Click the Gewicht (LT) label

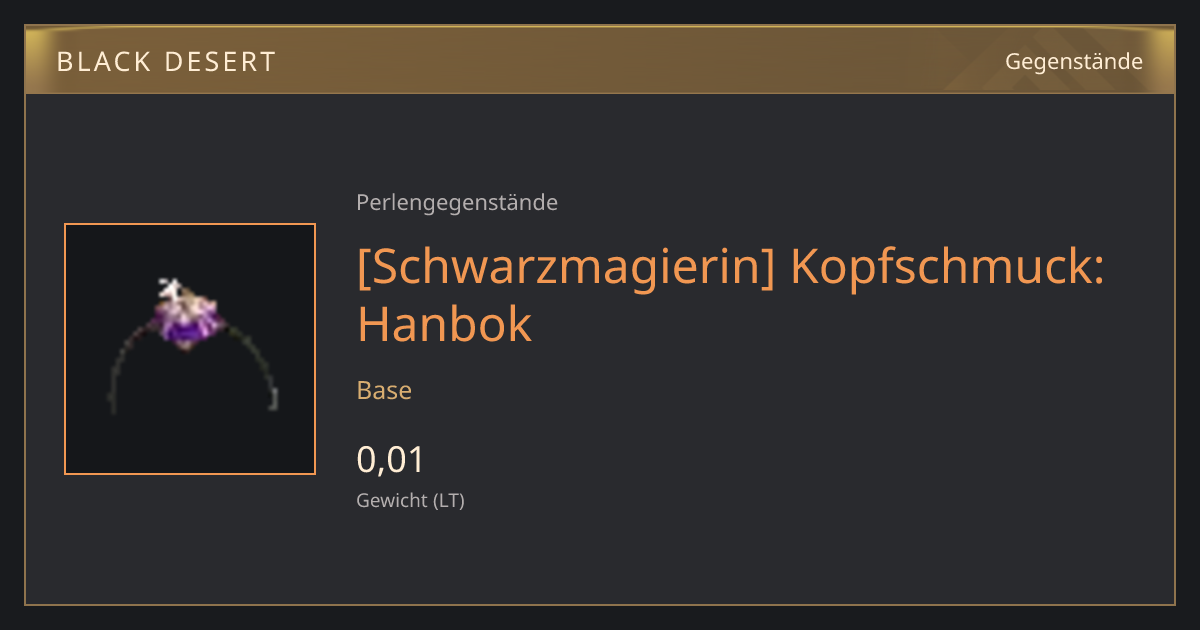click(x=410, y=500)
